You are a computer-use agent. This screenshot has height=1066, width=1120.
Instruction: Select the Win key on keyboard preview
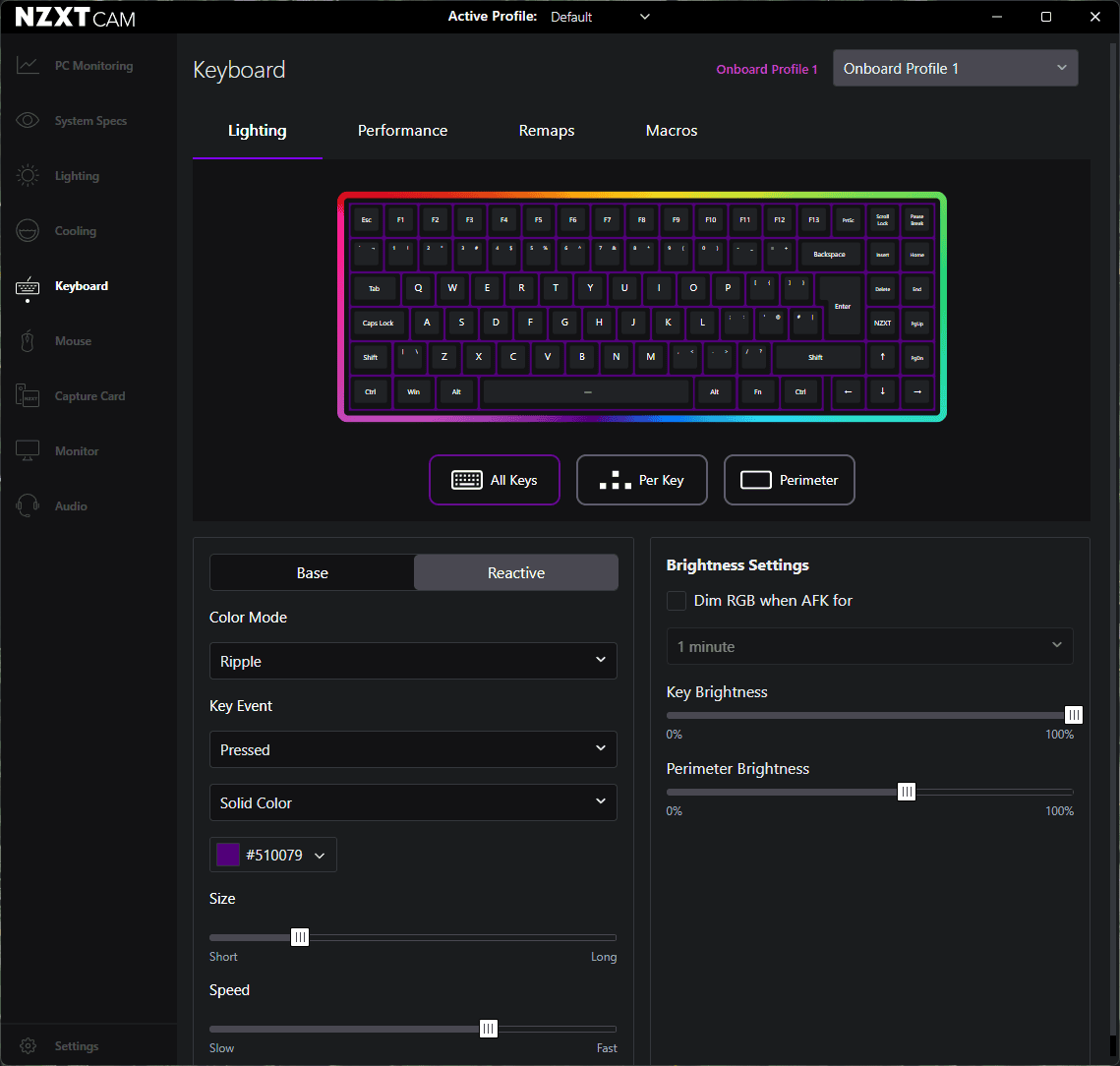[x=414, y=391]
